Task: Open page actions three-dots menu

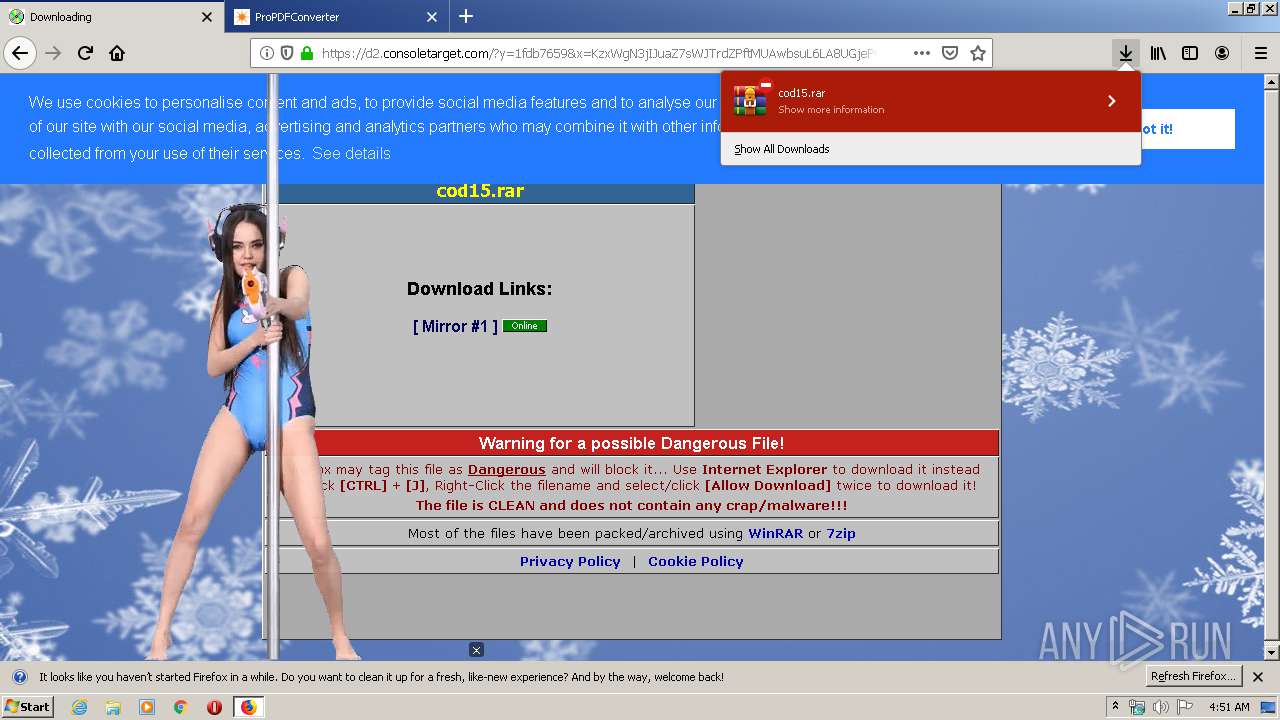Action: coord(922,53)
